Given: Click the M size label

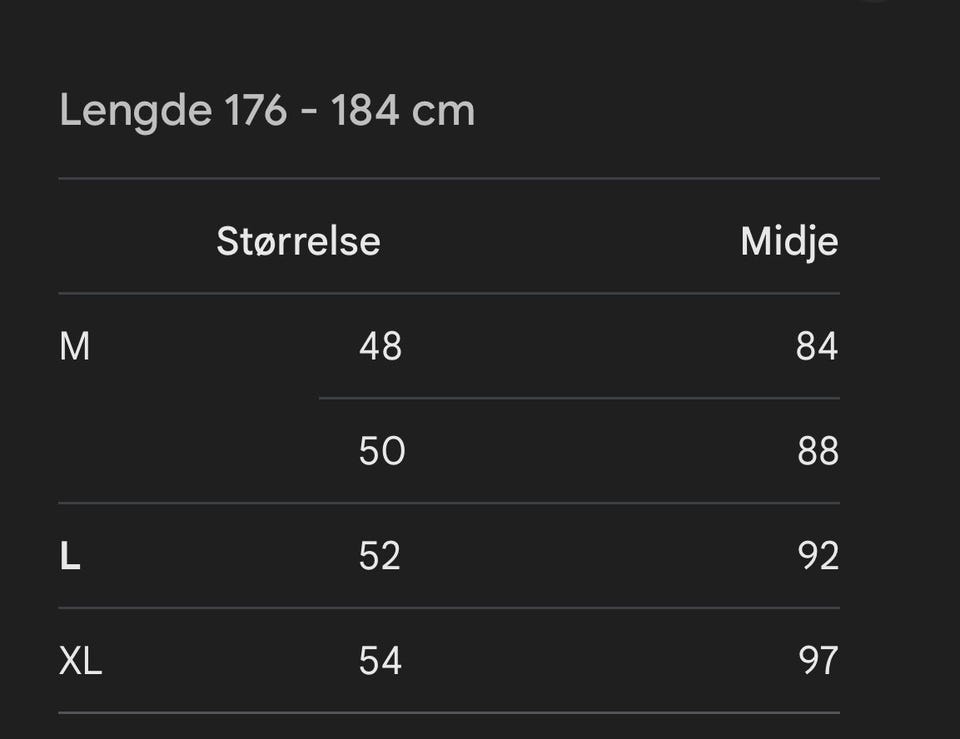Looking at the screenshot, I should point(75,346).
